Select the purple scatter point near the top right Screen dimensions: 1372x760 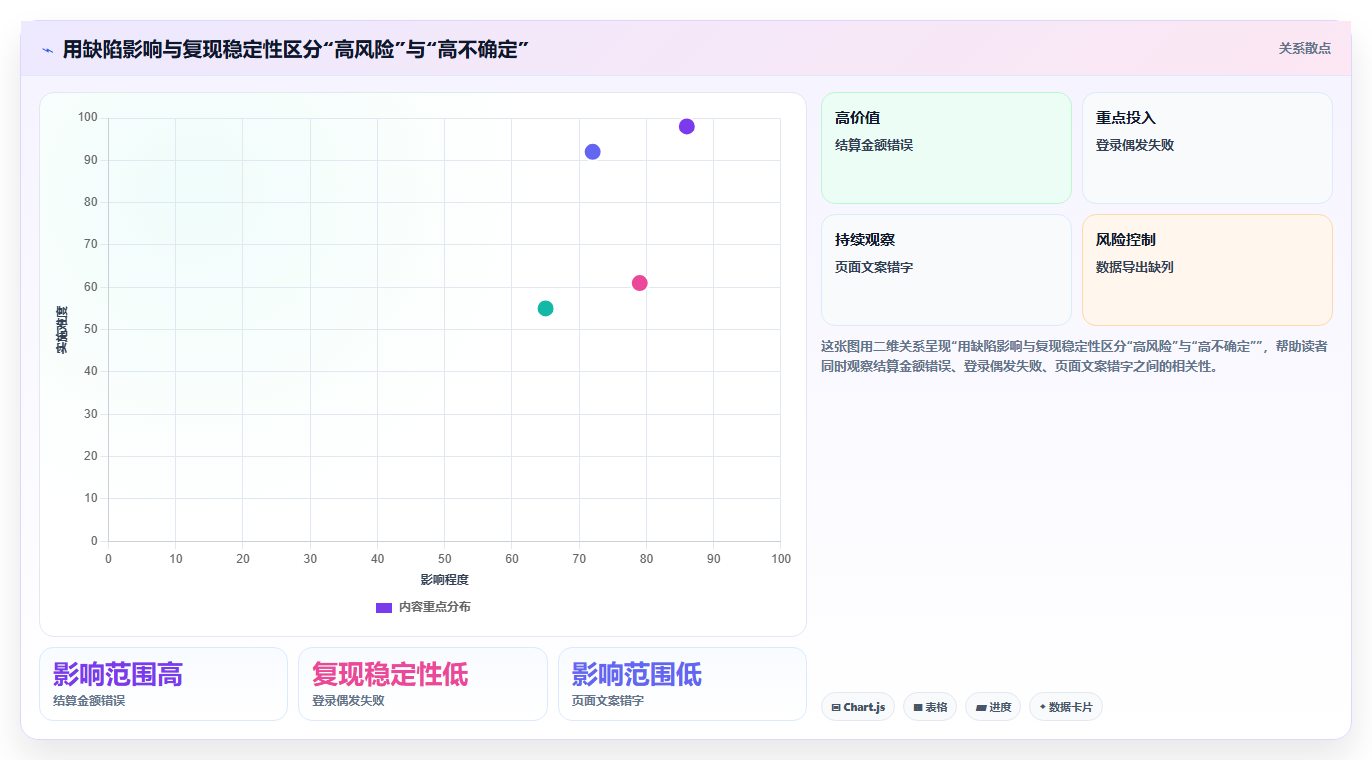point(686,126)
